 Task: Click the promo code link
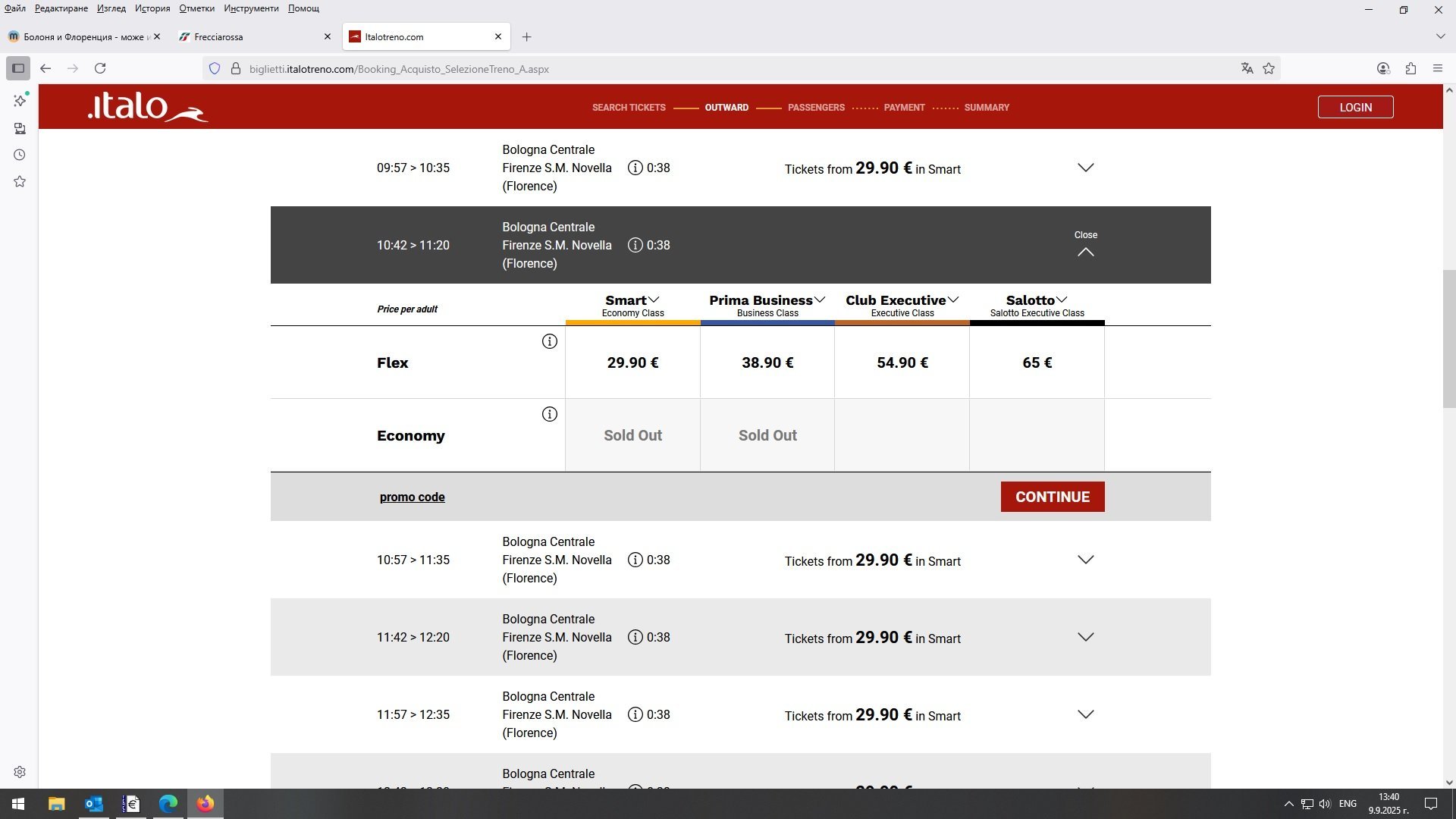pos(412,497)
